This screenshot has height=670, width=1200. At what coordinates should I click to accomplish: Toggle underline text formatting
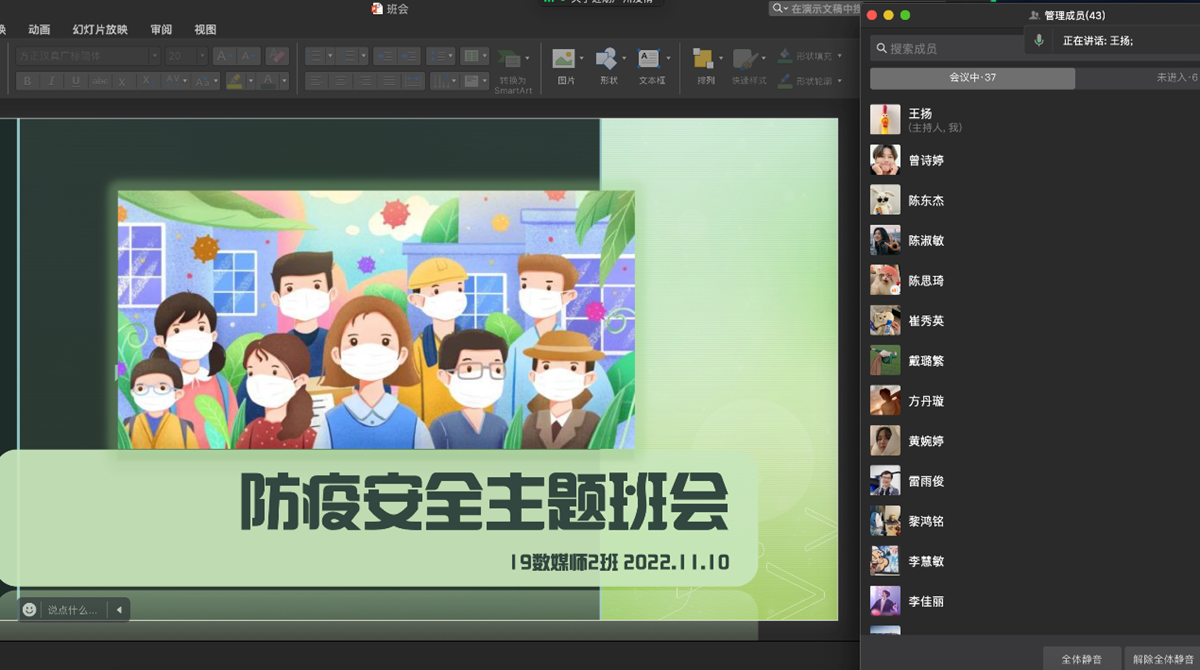pyautogui.click(x=76, y=81)
